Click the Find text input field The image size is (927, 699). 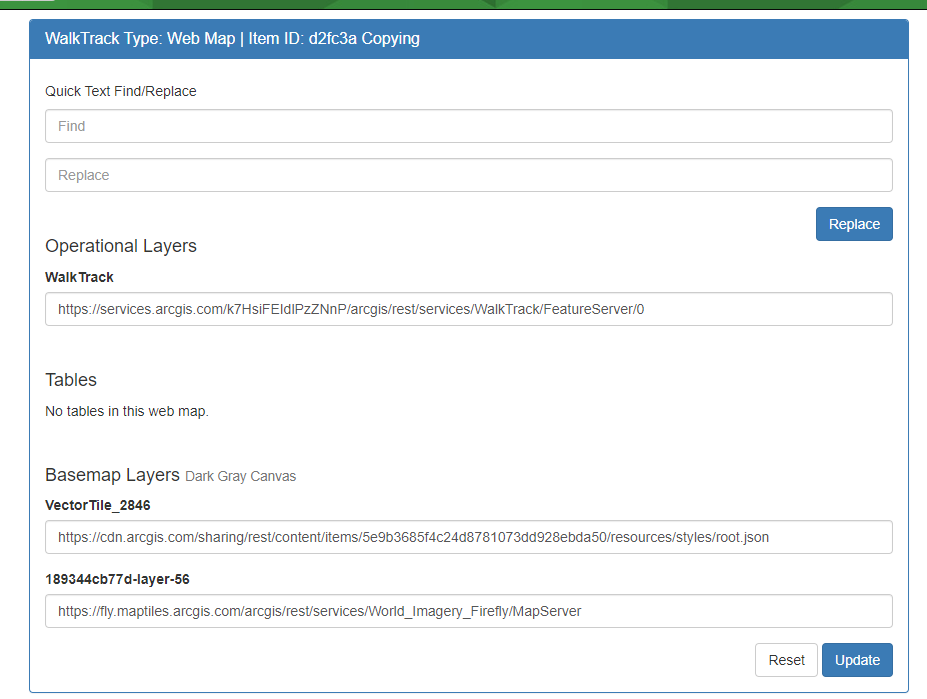[x=468, y=126]
